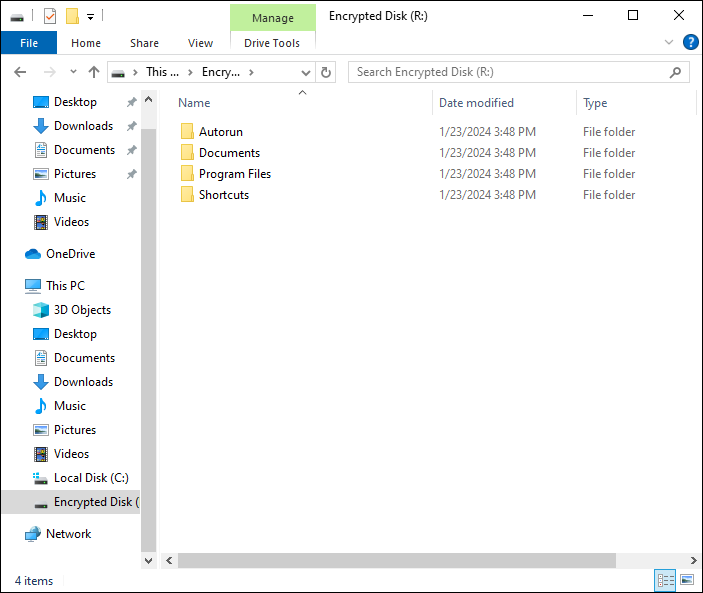Click the 'Encry...' breadcrumb in address bar

[x=221, y=72]
